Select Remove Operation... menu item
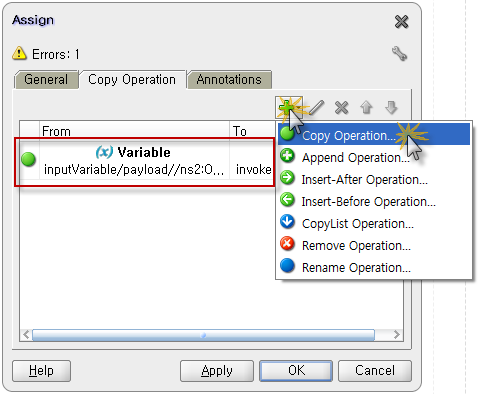This screenshot has height=394, width=481. tap(374, 245)
